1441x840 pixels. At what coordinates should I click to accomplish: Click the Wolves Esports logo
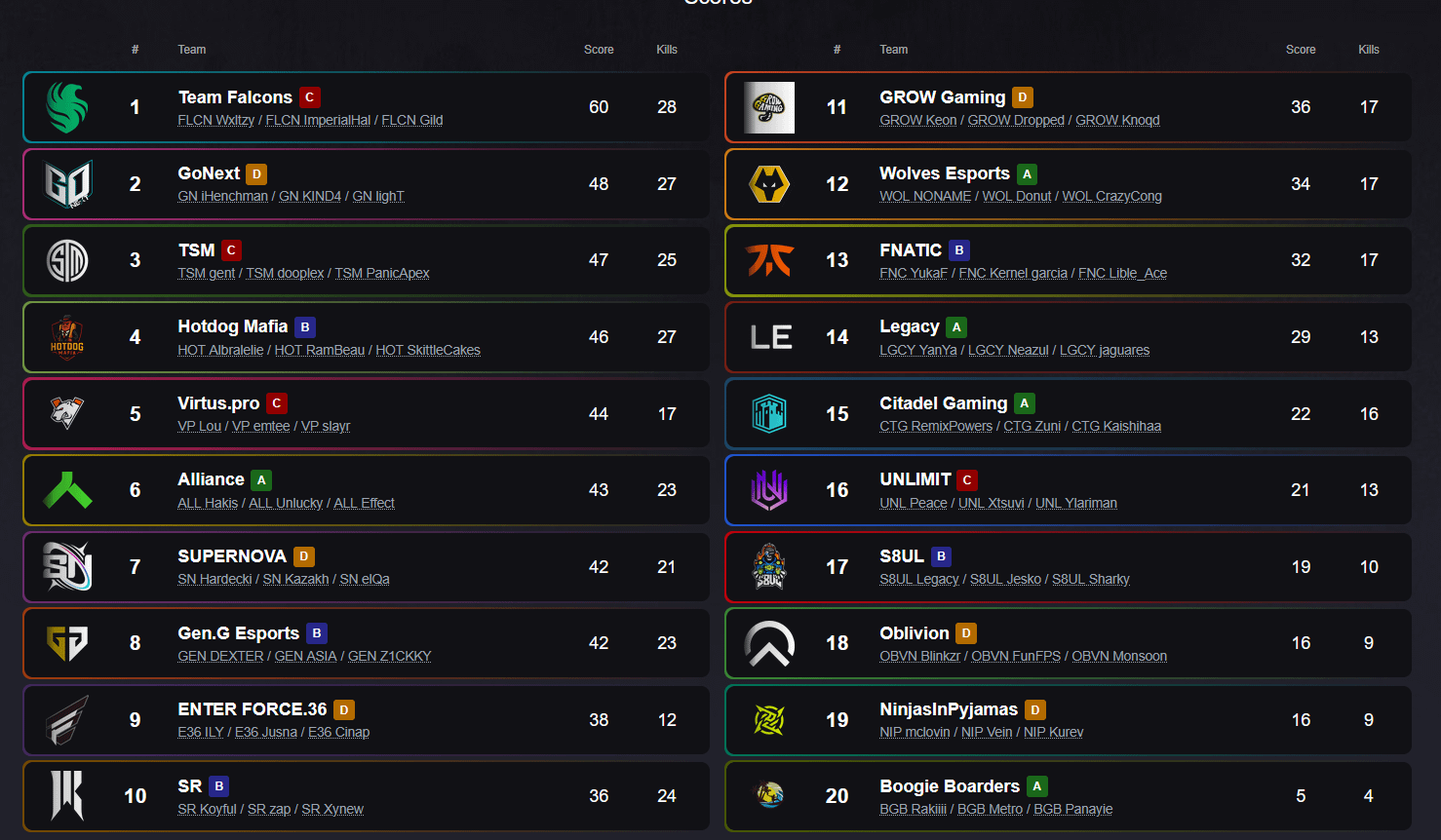pos(769,184)
